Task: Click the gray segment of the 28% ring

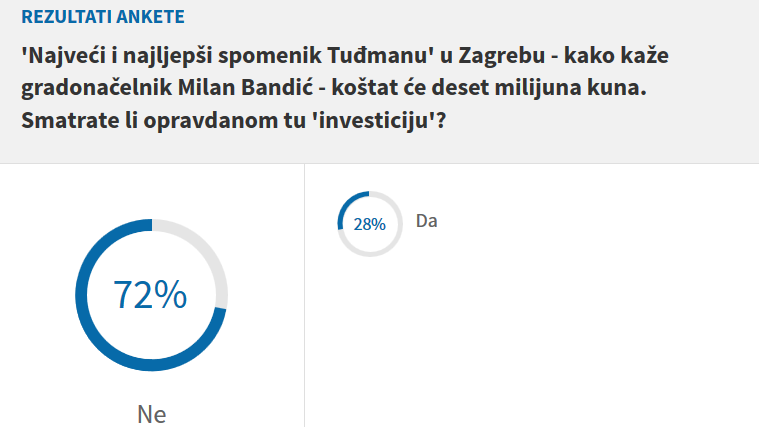Action: [x=392, y=243]
